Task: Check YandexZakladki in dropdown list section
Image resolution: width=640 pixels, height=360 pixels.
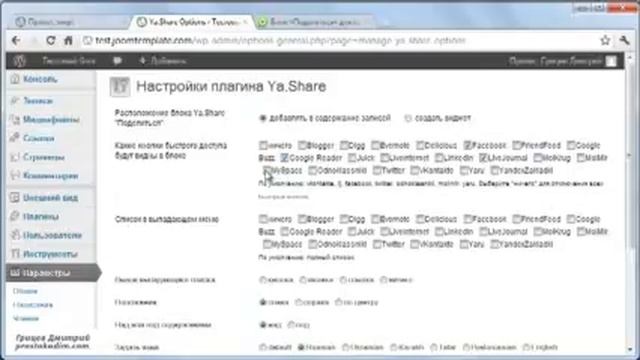Action: click(494, 244)
